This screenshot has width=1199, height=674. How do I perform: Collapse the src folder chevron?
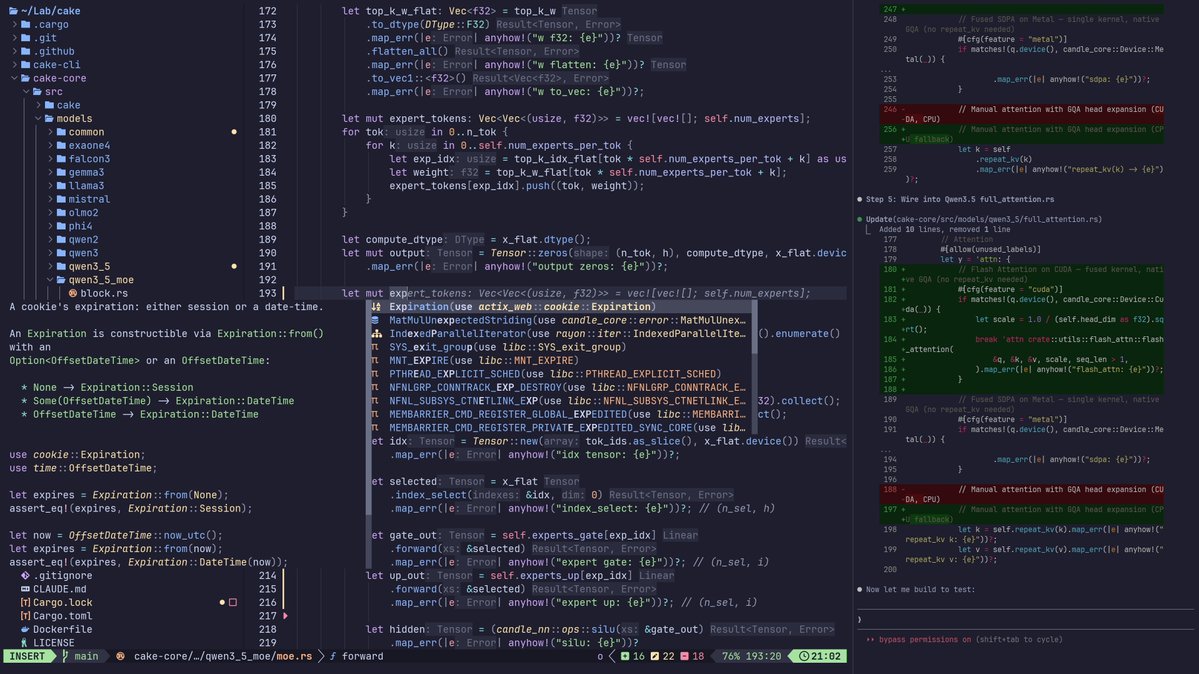[26, 91]
